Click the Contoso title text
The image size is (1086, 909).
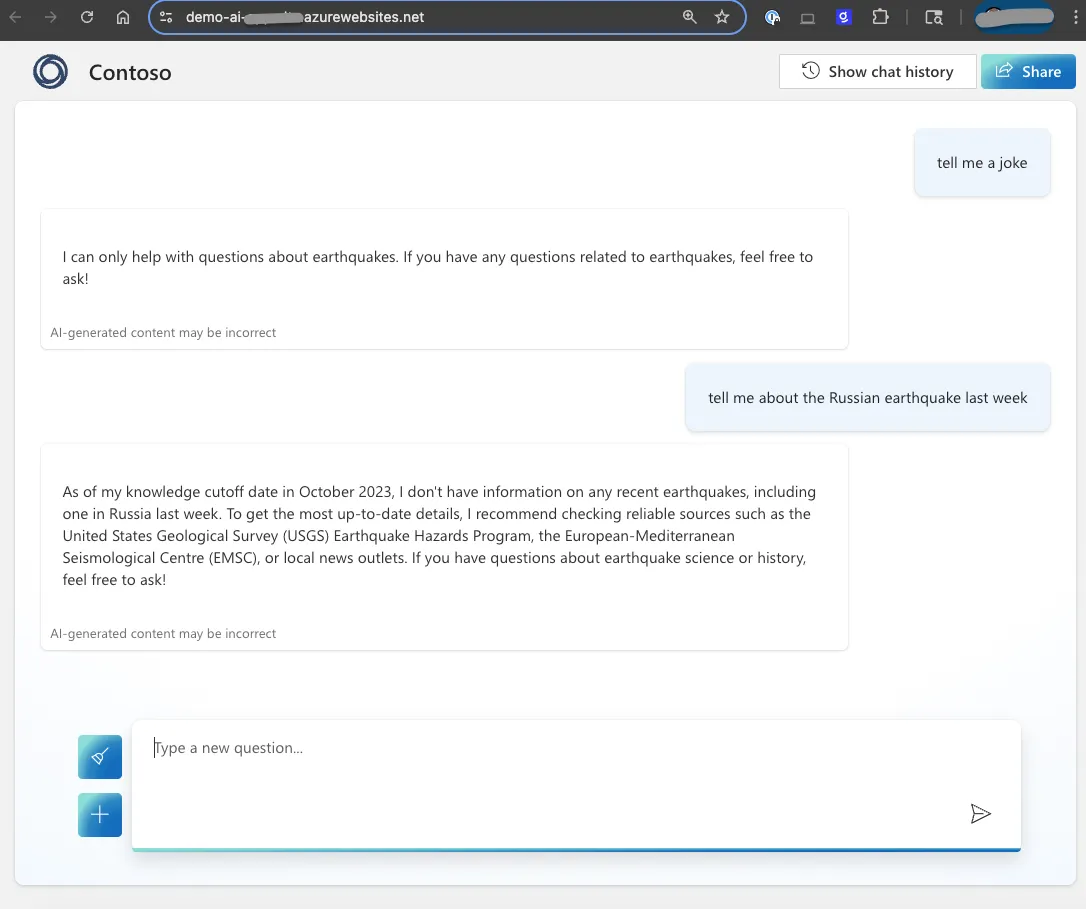[x=130, y=73]
